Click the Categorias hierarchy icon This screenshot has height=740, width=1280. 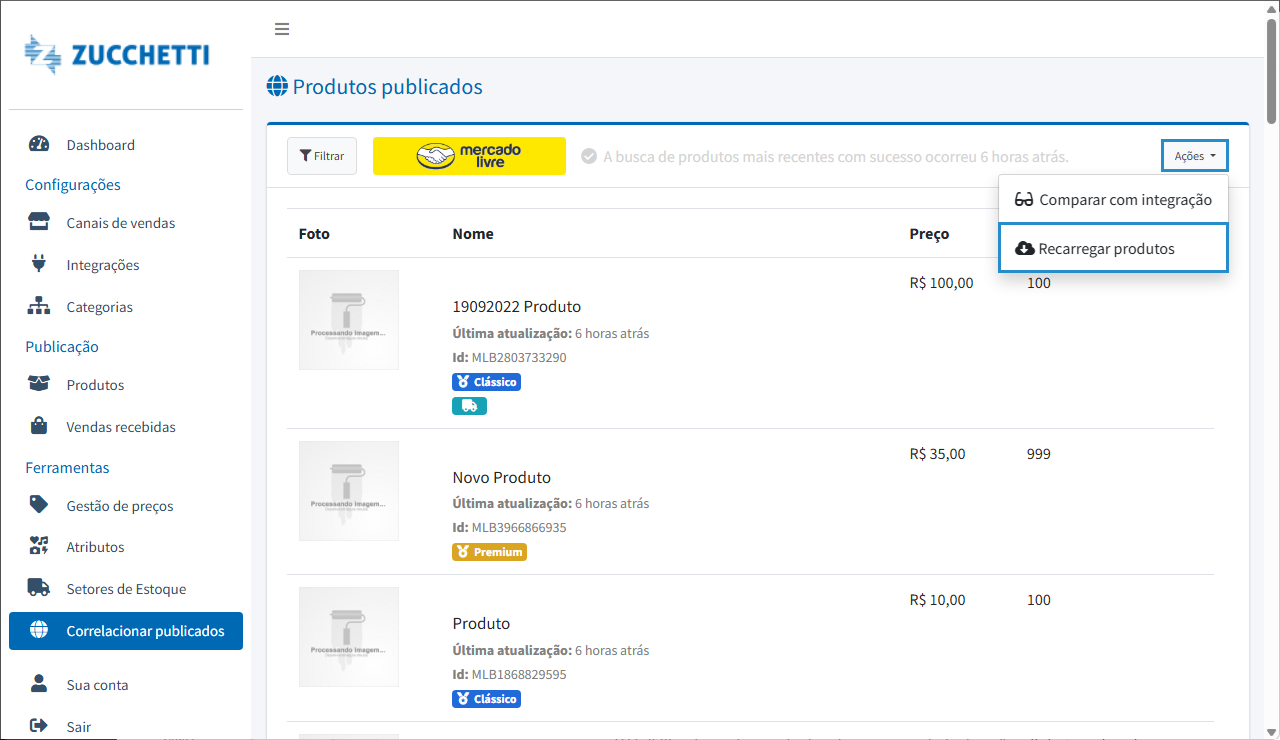pos(39,306)
